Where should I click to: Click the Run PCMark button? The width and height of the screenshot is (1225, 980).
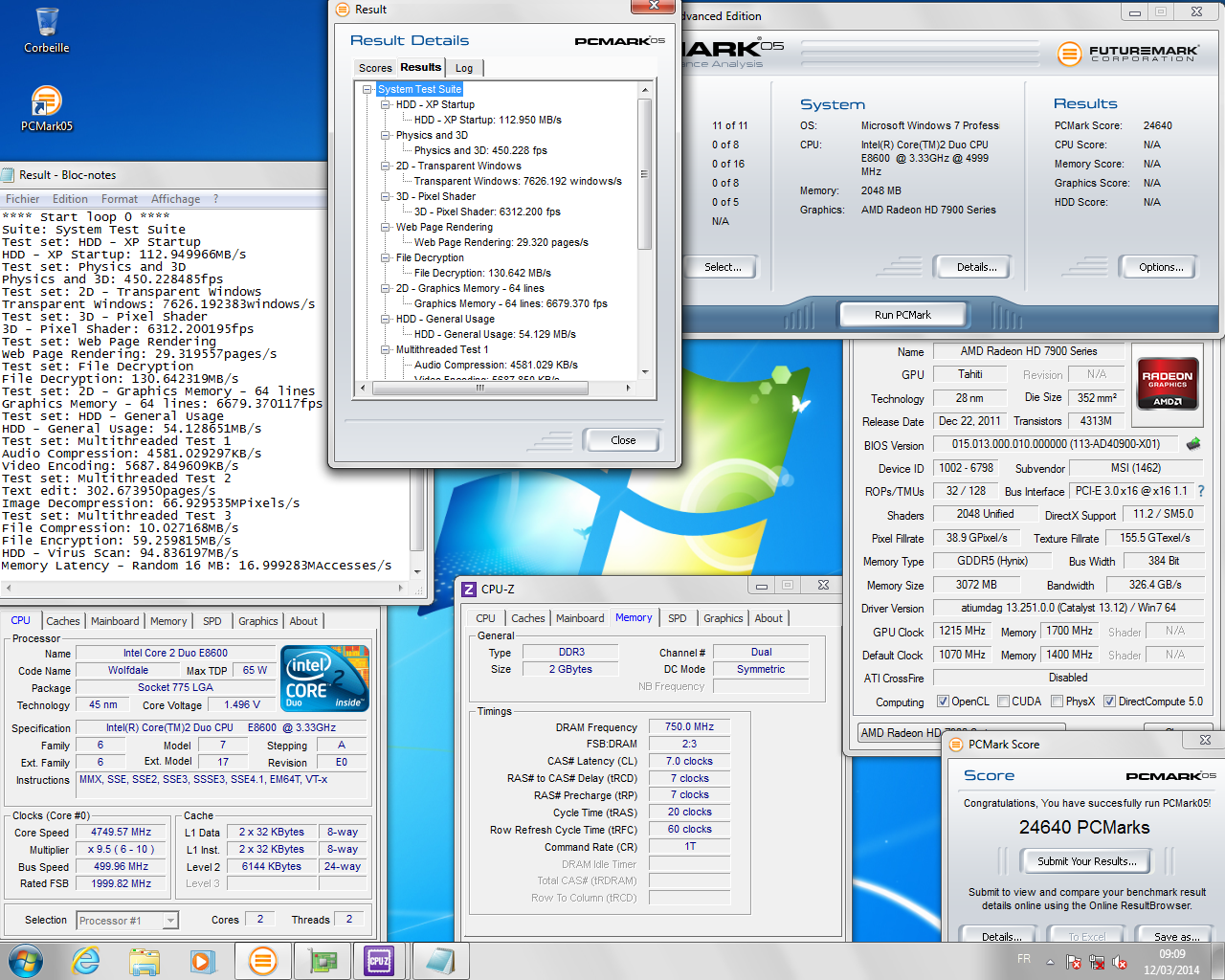coord(902,314)
